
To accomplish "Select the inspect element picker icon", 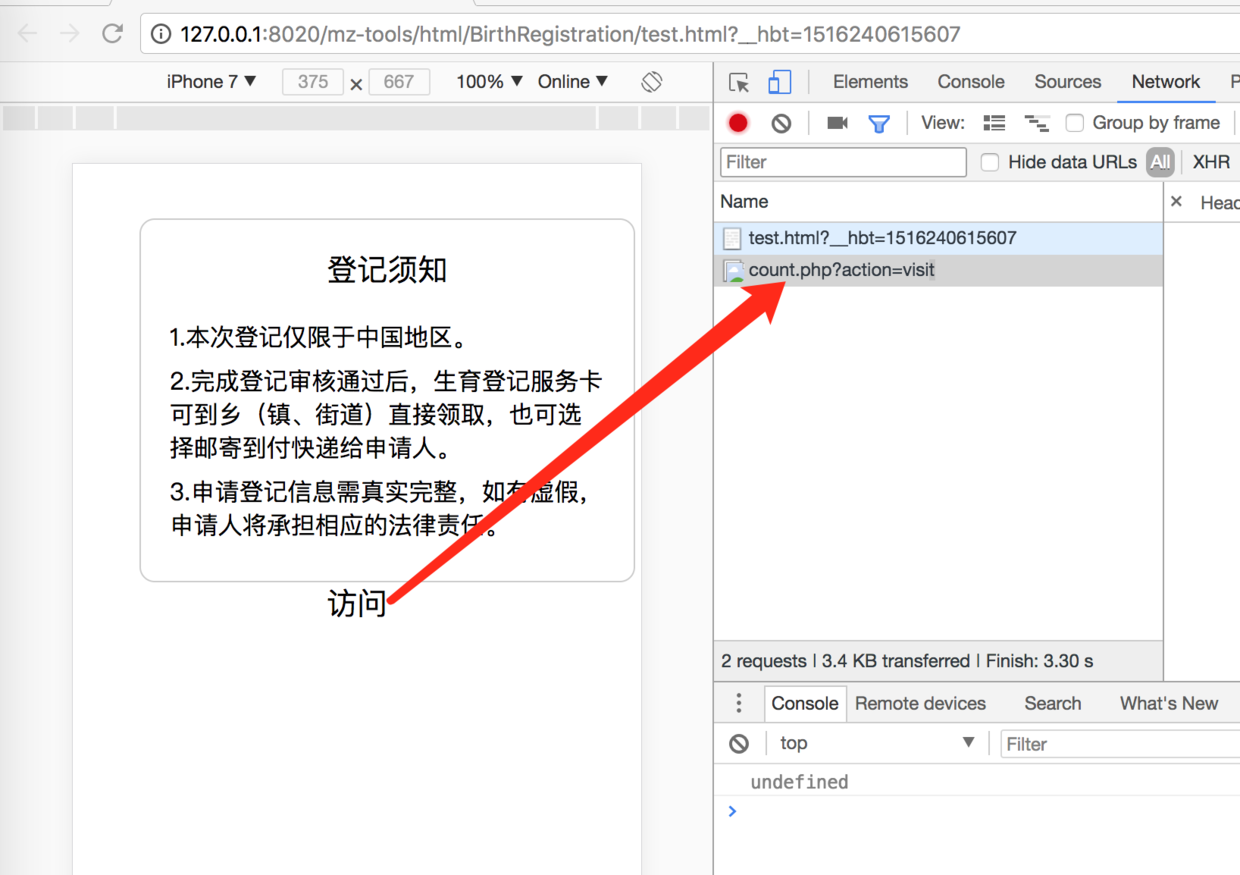I will (x=741, y=82).
